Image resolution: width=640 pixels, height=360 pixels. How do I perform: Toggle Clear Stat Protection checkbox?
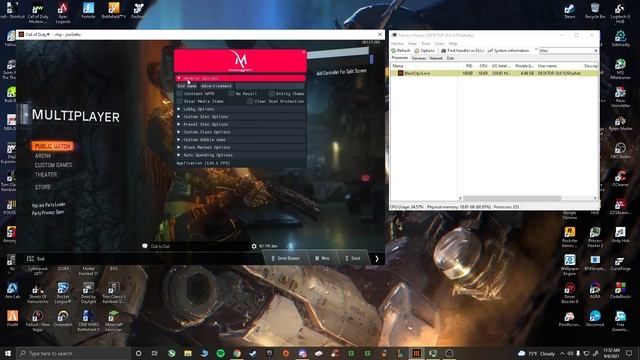[250, 101]
